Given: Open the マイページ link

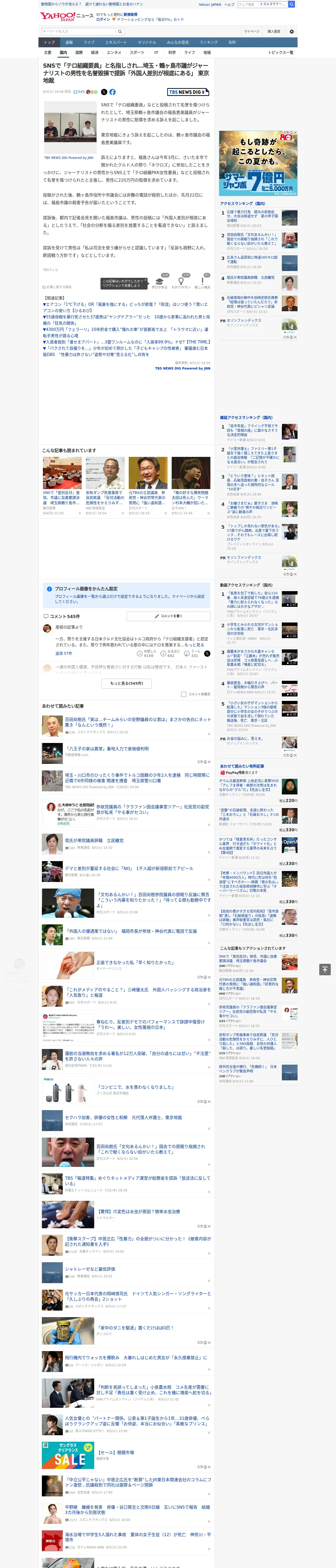Looking at the screenshot, I should 251,32.
